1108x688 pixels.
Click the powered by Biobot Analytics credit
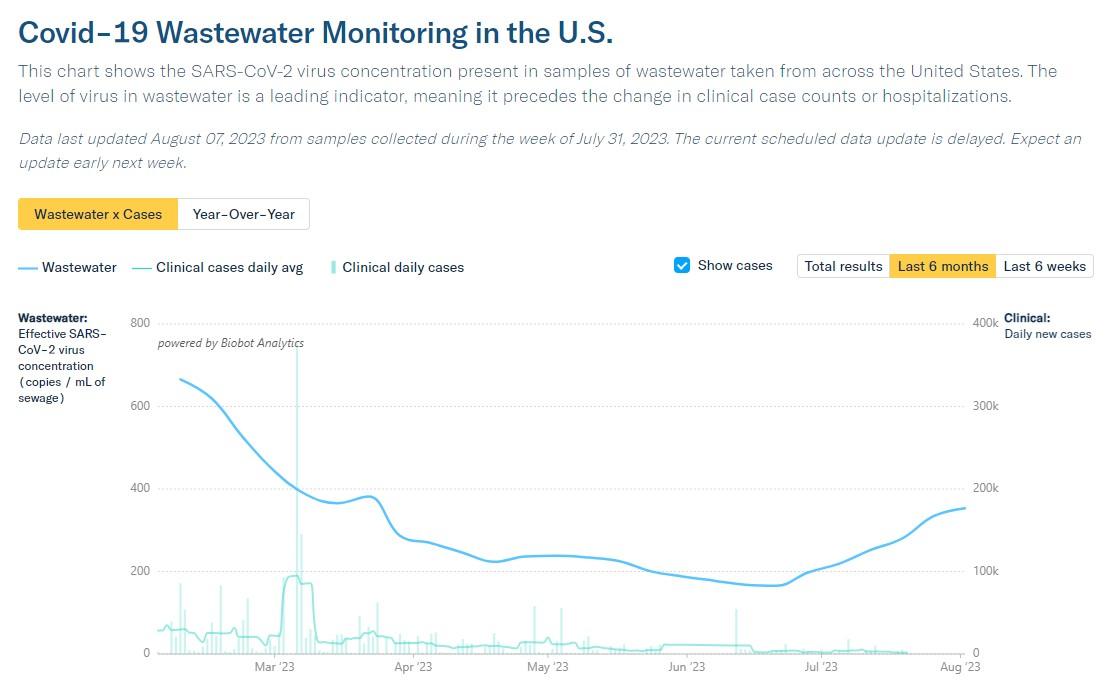point(230,343)
